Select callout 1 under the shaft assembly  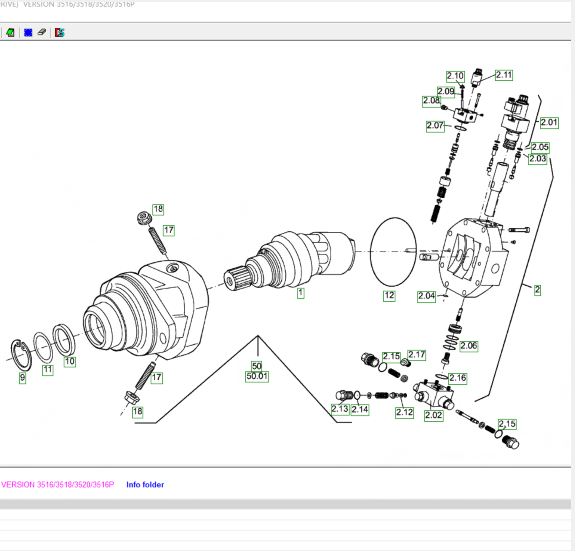tap(300, 293)
